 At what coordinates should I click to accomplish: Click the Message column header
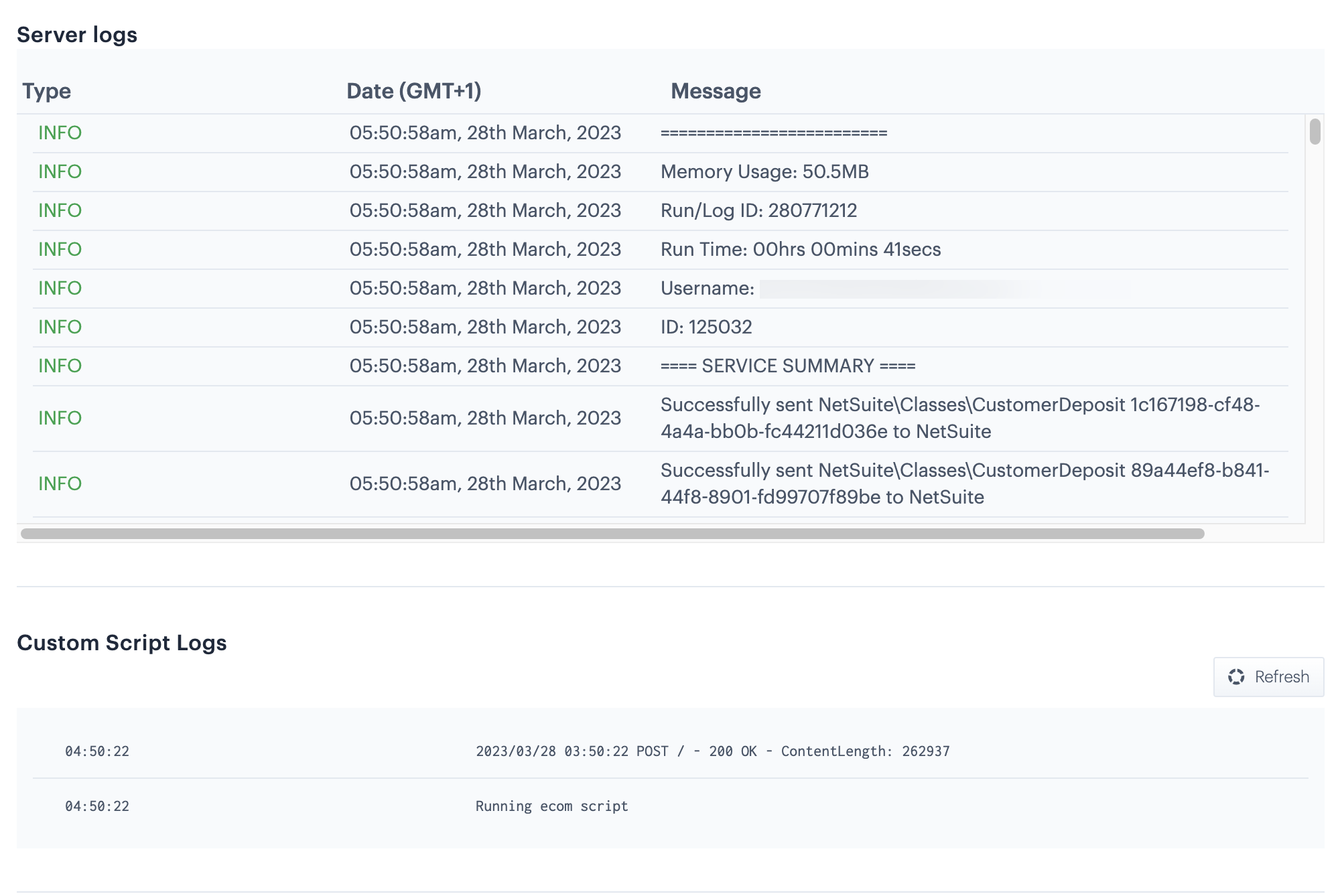(716, 91)
